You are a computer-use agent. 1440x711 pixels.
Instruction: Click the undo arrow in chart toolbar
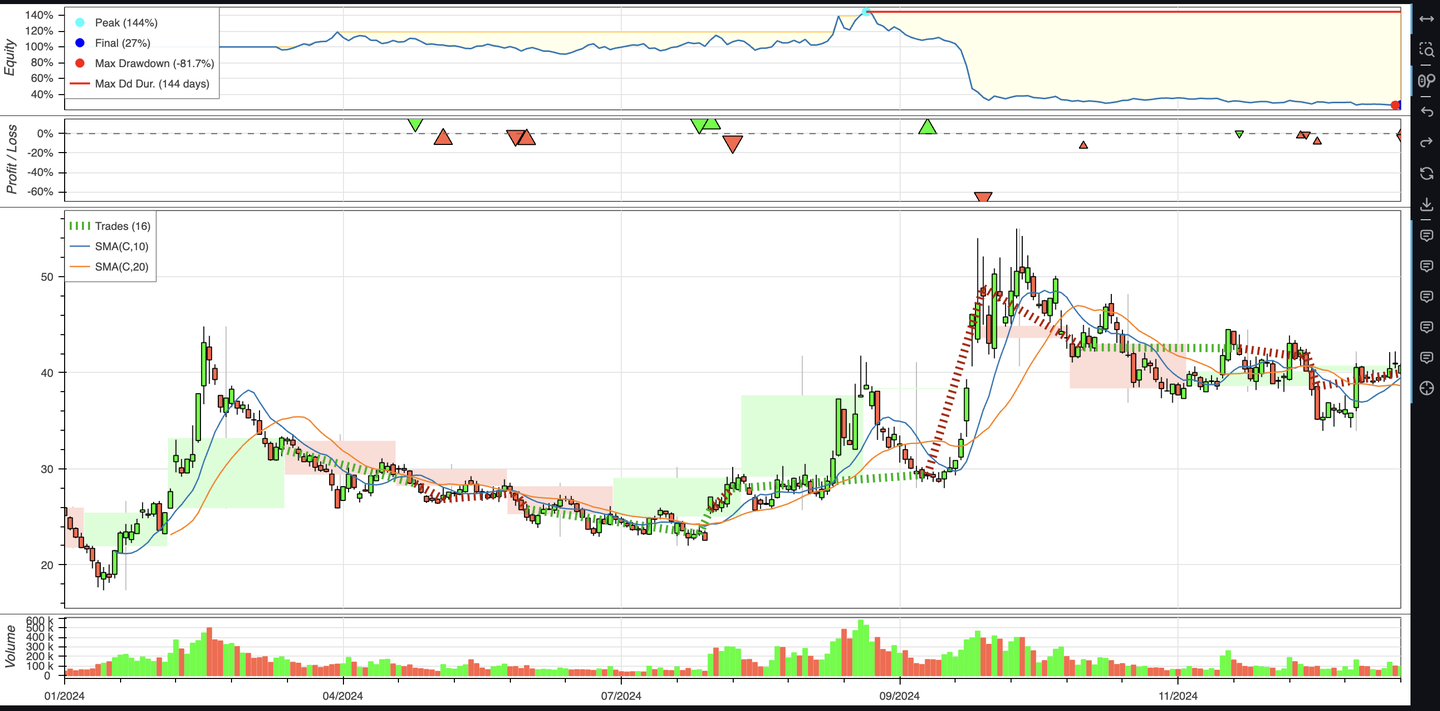(1427, 111)
